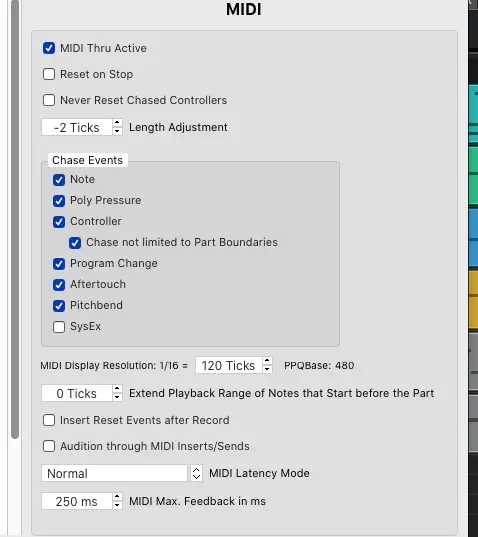Uncheck Note in Chase Events
Image resolution: width=478 pixels, height=537 pixels.
pos(59,179)
